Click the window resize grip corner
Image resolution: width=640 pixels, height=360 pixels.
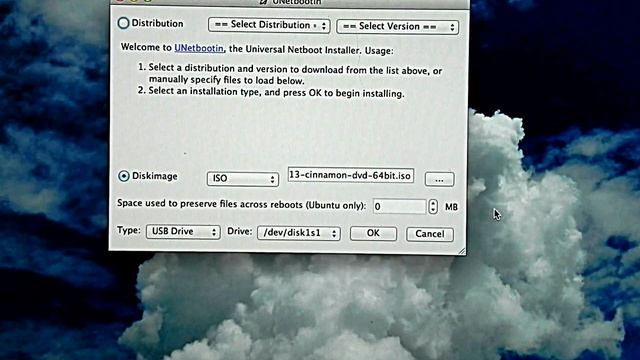[x=462, y=251]
